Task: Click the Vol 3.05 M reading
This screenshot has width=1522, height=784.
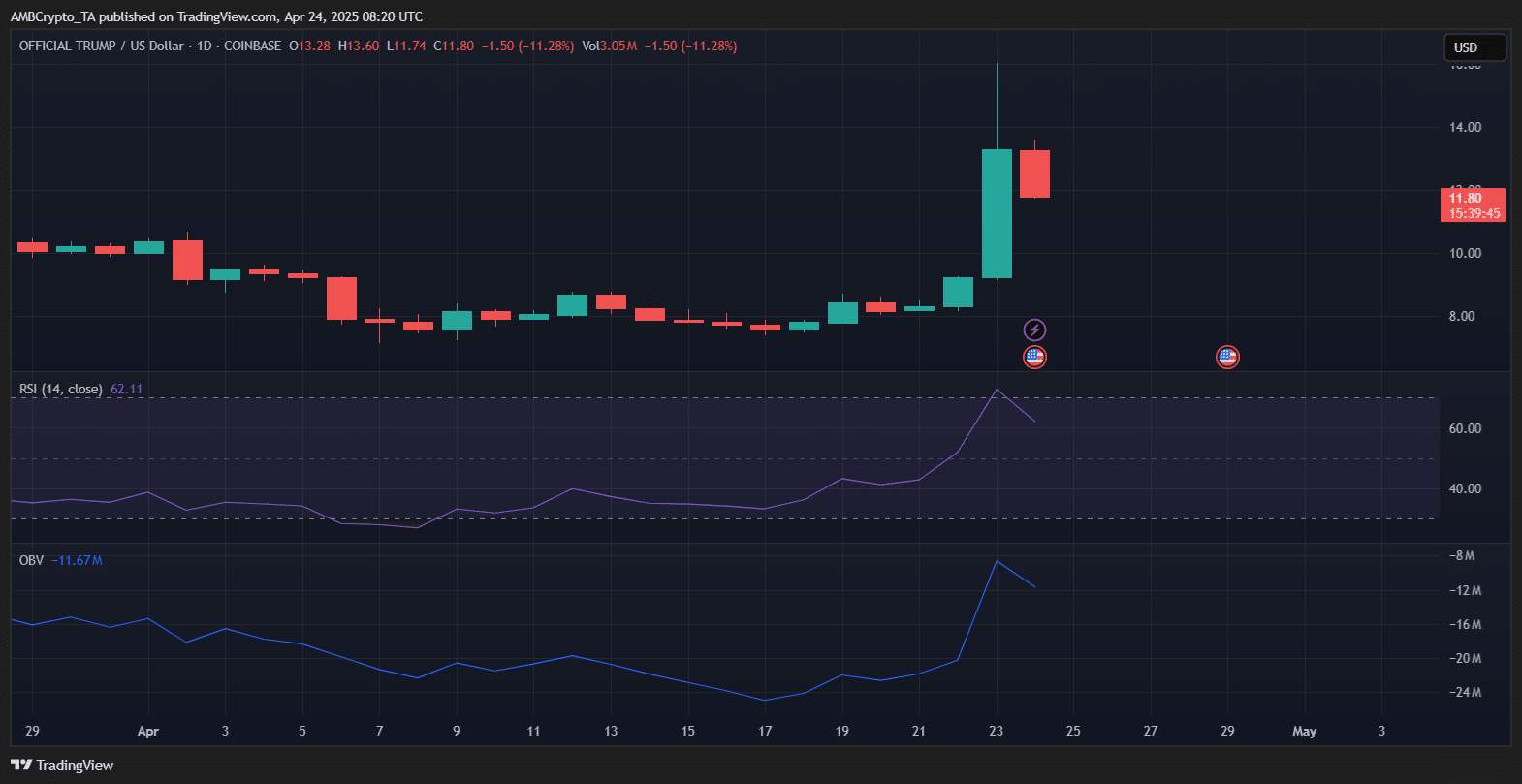Action: (609, 46)
